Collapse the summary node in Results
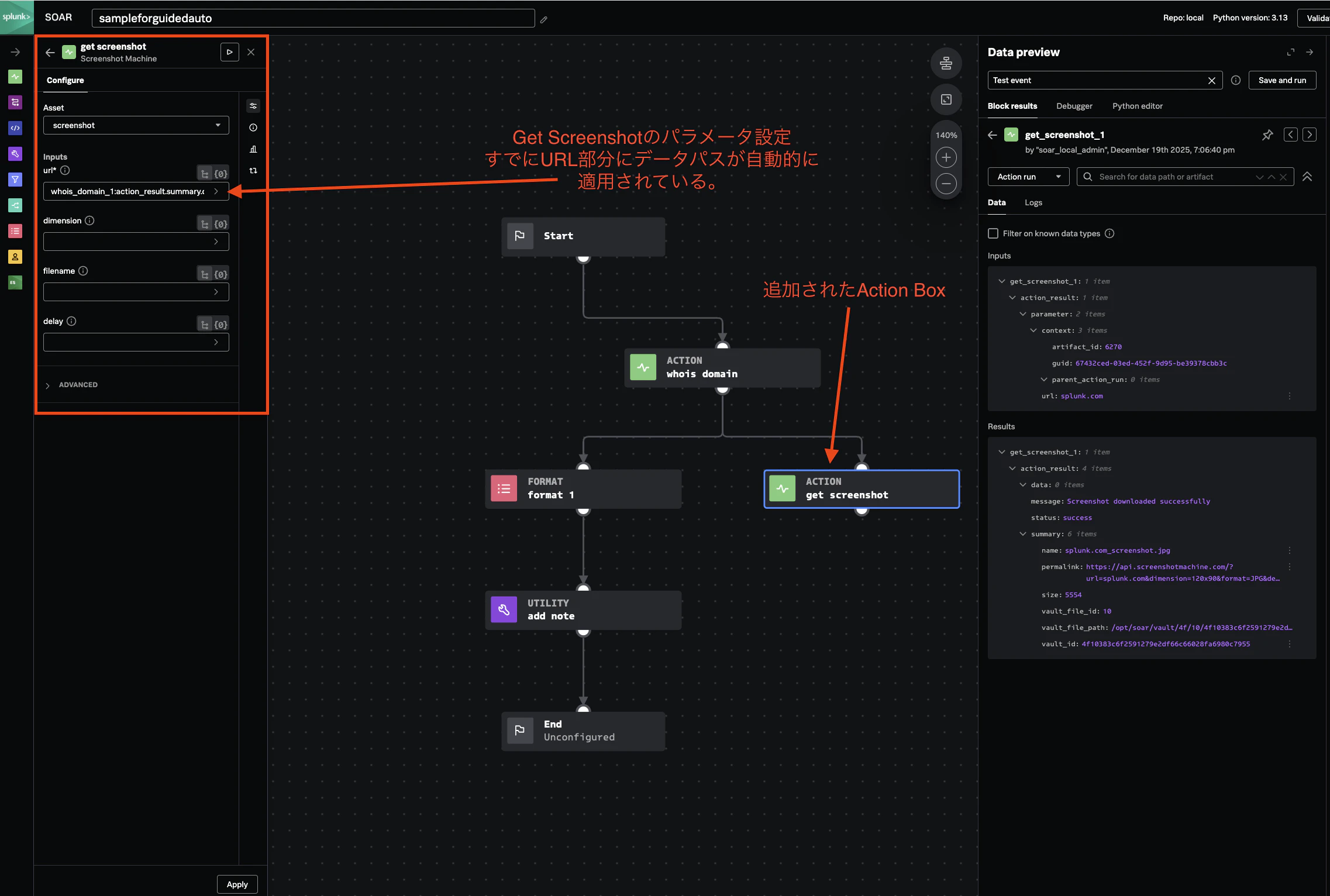Viewport: 1330px width, 896px height. (x=1023, y=534)
